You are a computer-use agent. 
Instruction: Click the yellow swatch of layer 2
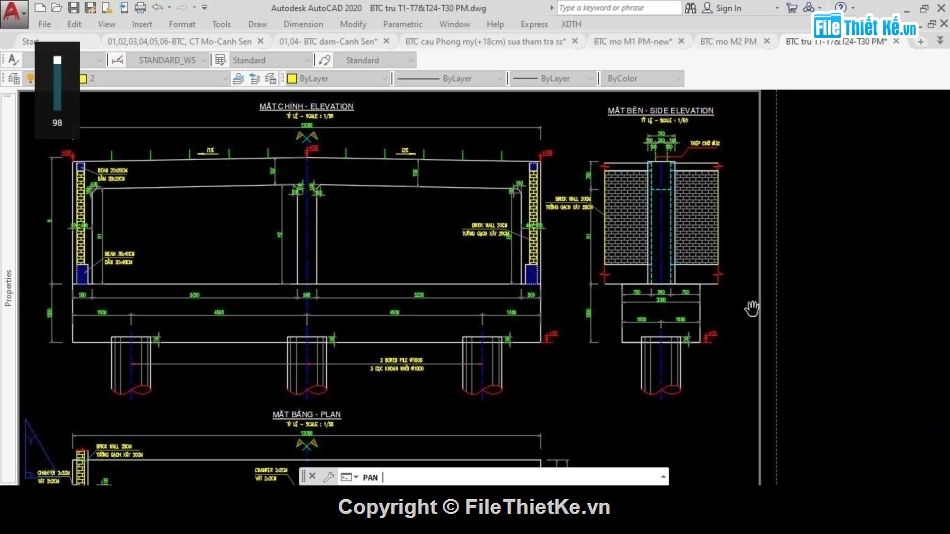(83, 78)
